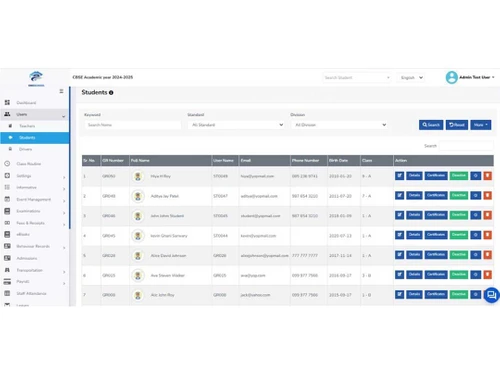Click red delete icon for John John Student

click(487, 215)
